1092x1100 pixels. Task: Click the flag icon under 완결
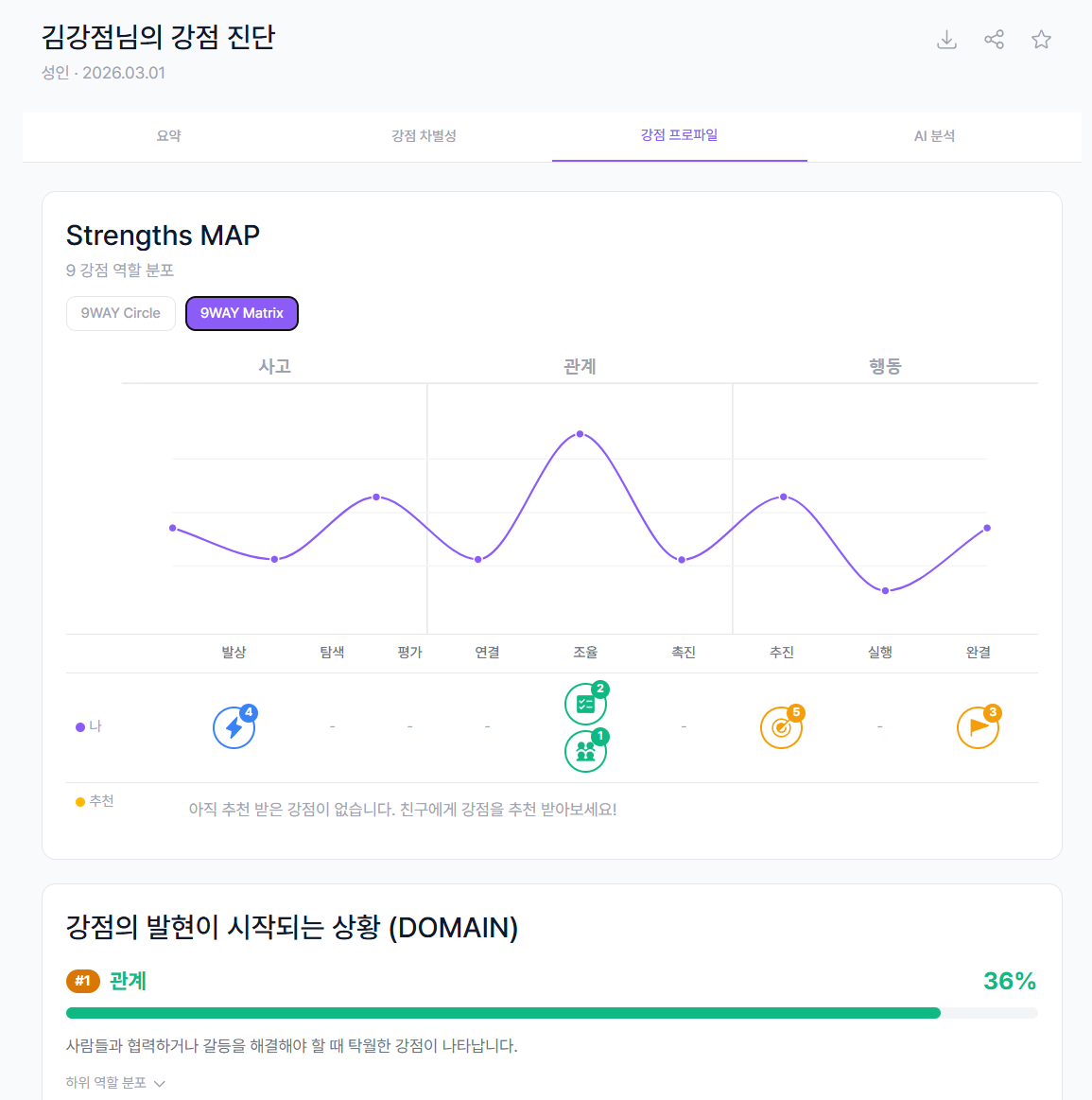tap(978, 726)
